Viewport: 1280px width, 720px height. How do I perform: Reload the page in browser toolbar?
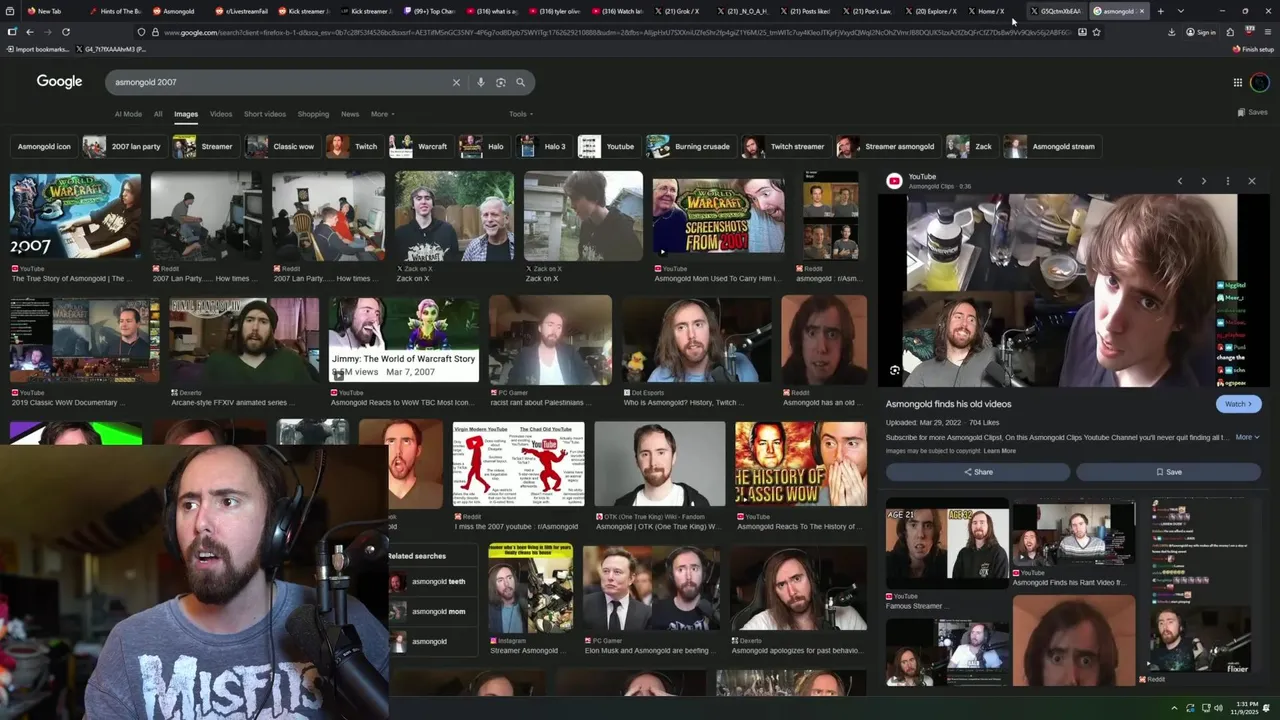[x=66, y=32]
